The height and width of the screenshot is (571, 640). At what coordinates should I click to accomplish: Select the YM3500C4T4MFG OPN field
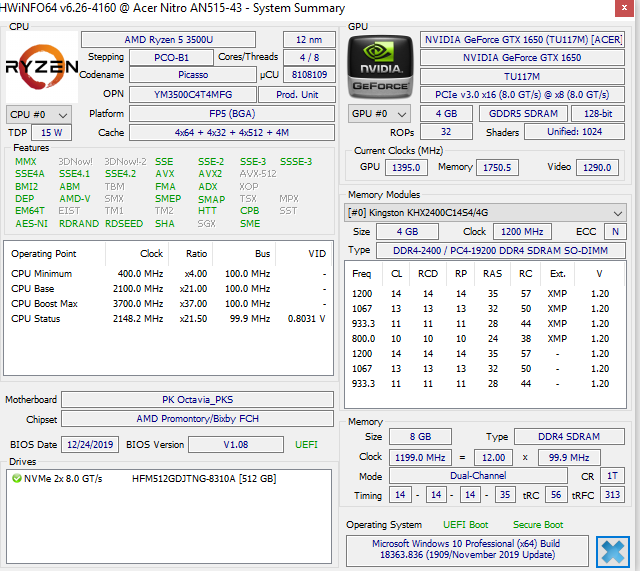[193, 94]
